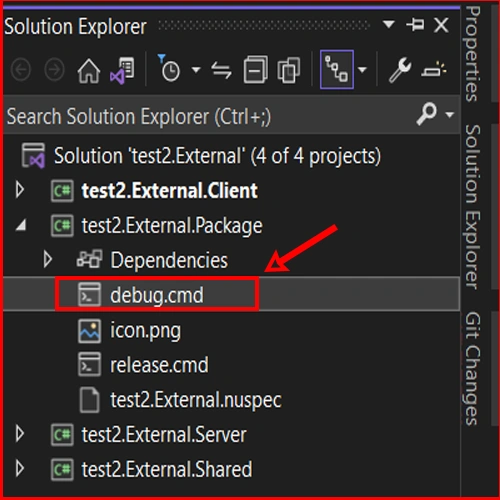Select the debug.cmd file
Image resolution: width=500 pixels, height=500 pixels.
157,295
